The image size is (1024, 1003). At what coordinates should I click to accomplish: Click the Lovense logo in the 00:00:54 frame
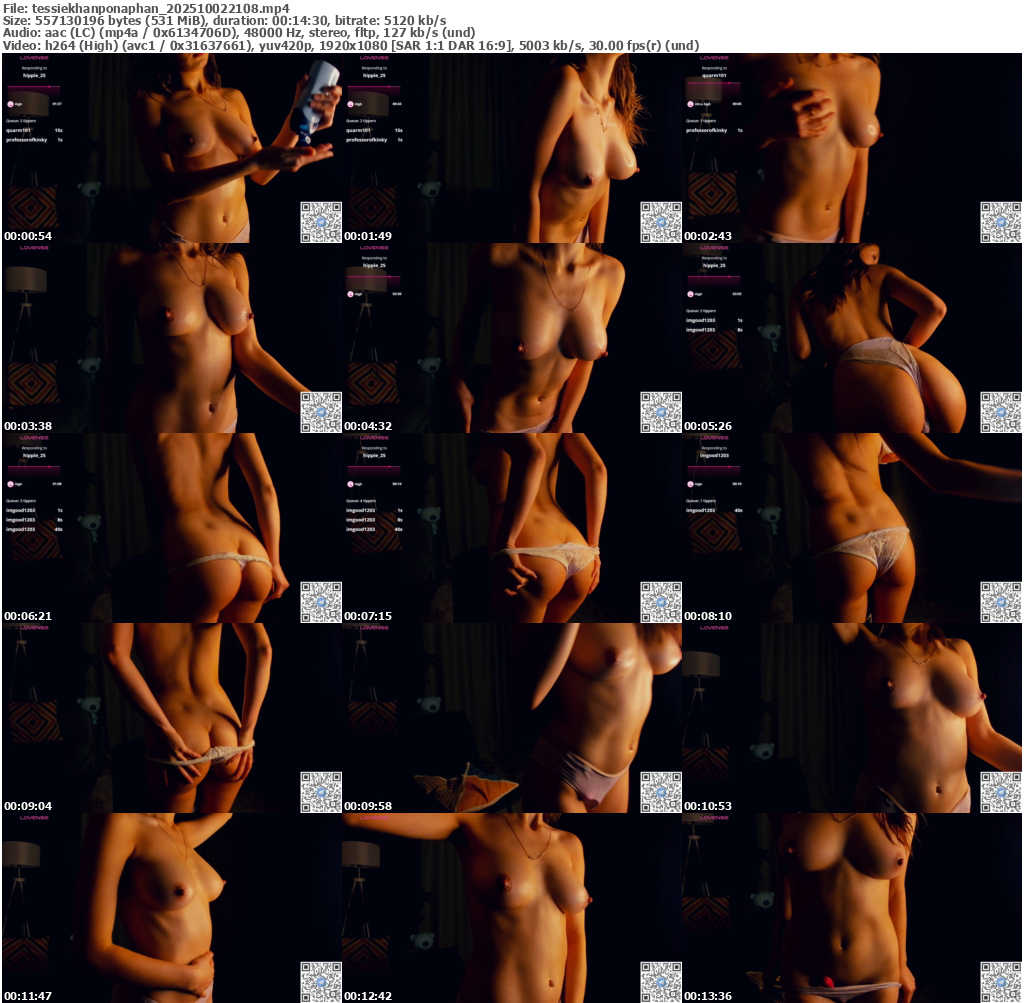[35, 58]
